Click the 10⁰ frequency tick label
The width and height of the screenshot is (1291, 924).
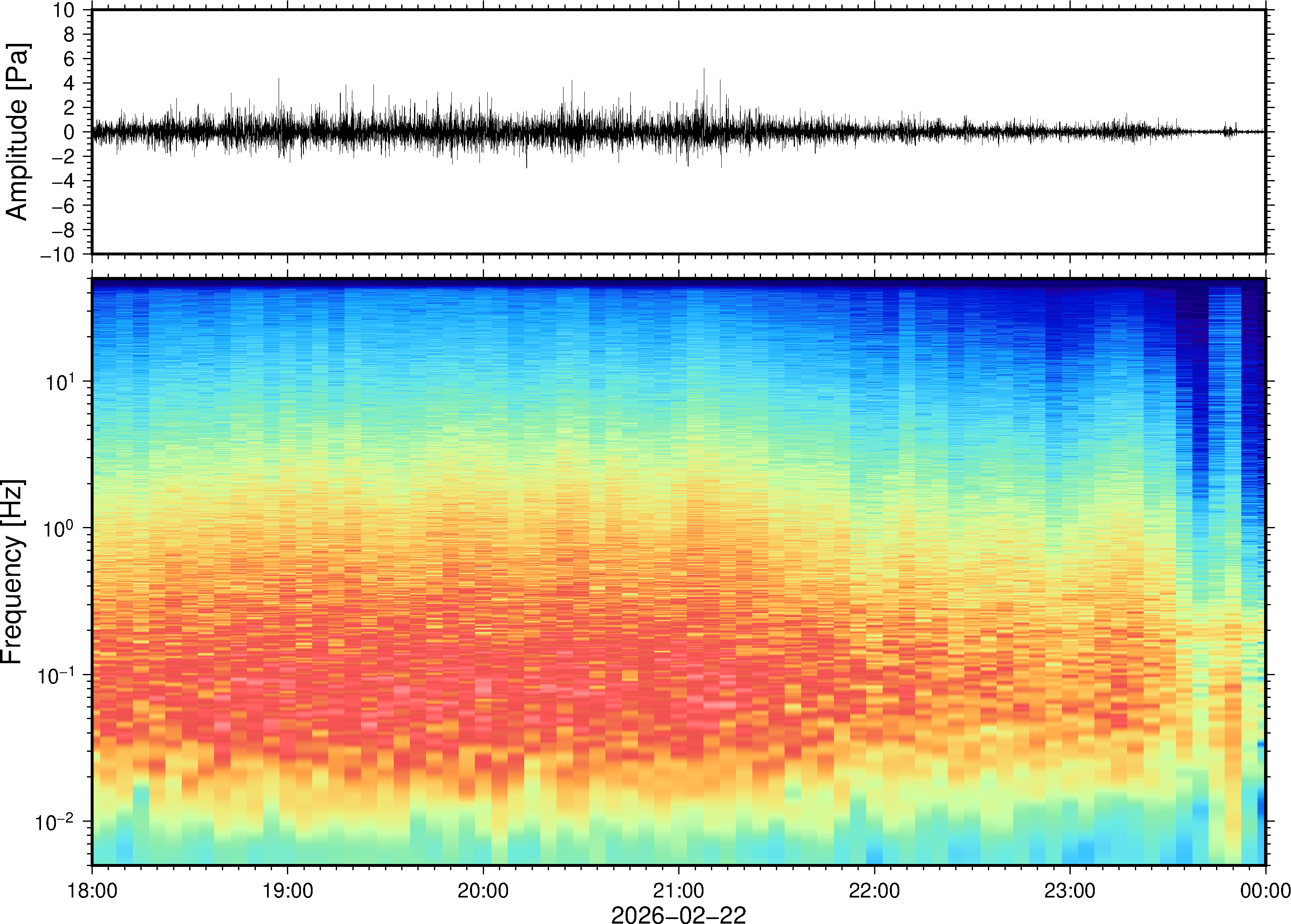click(x=59, y=529)
